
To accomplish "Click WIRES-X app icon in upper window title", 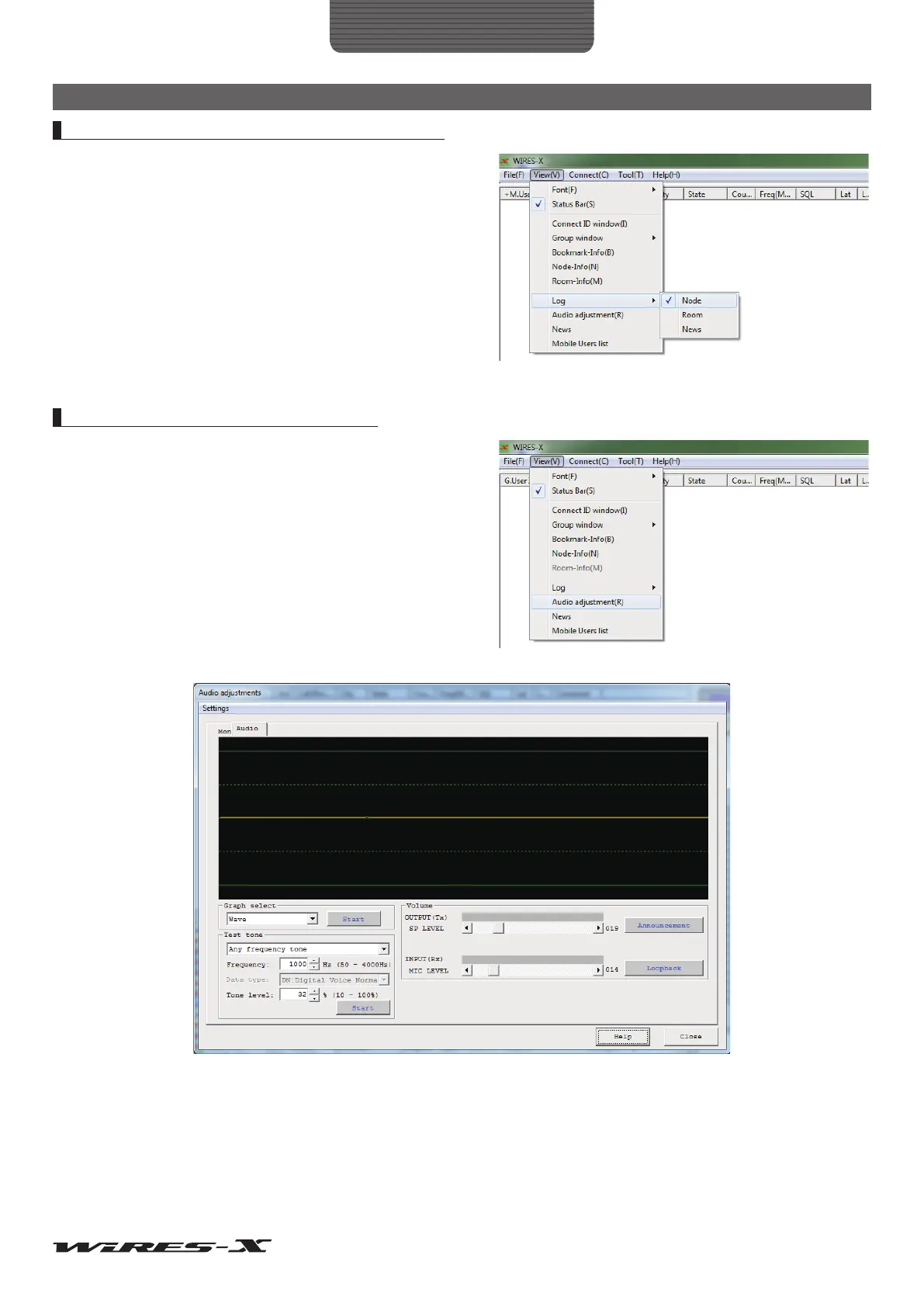I will tap(504, 161).
